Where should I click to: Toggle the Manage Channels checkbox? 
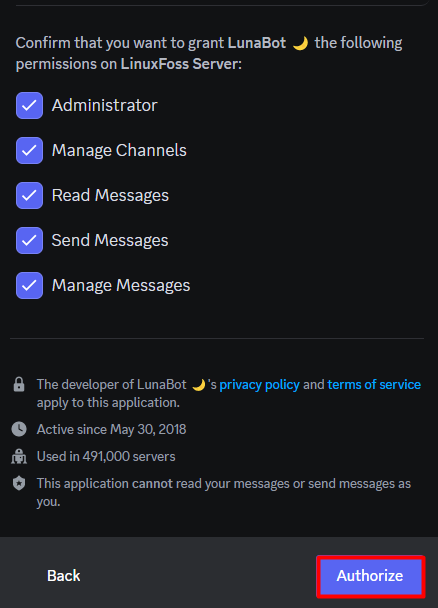[29, 150]
